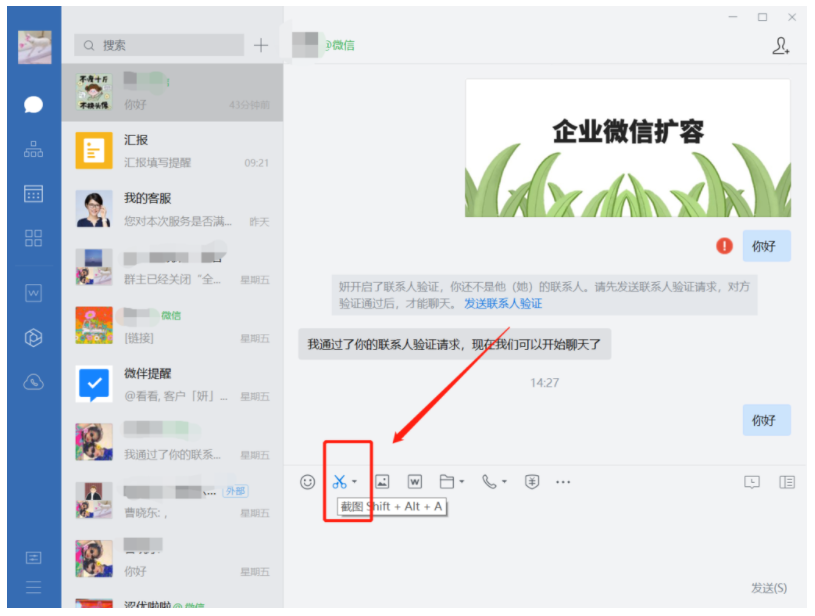Click the scissors screenshot tool icon
This screenshot has height=616, width=815.
[x=339, y=482]
